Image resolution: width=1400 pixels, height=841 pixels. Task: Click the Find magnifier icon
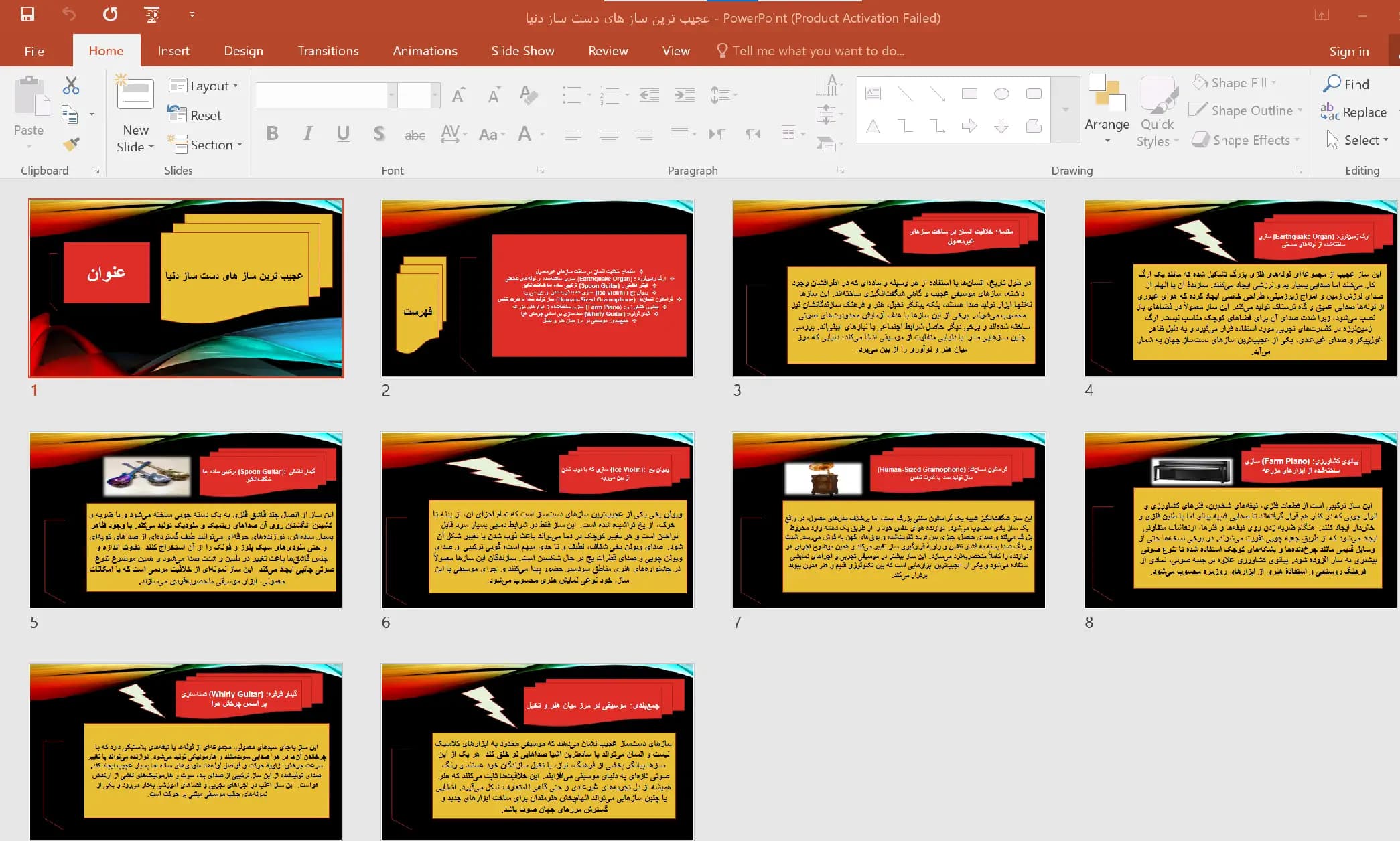tap(1332, 84)
